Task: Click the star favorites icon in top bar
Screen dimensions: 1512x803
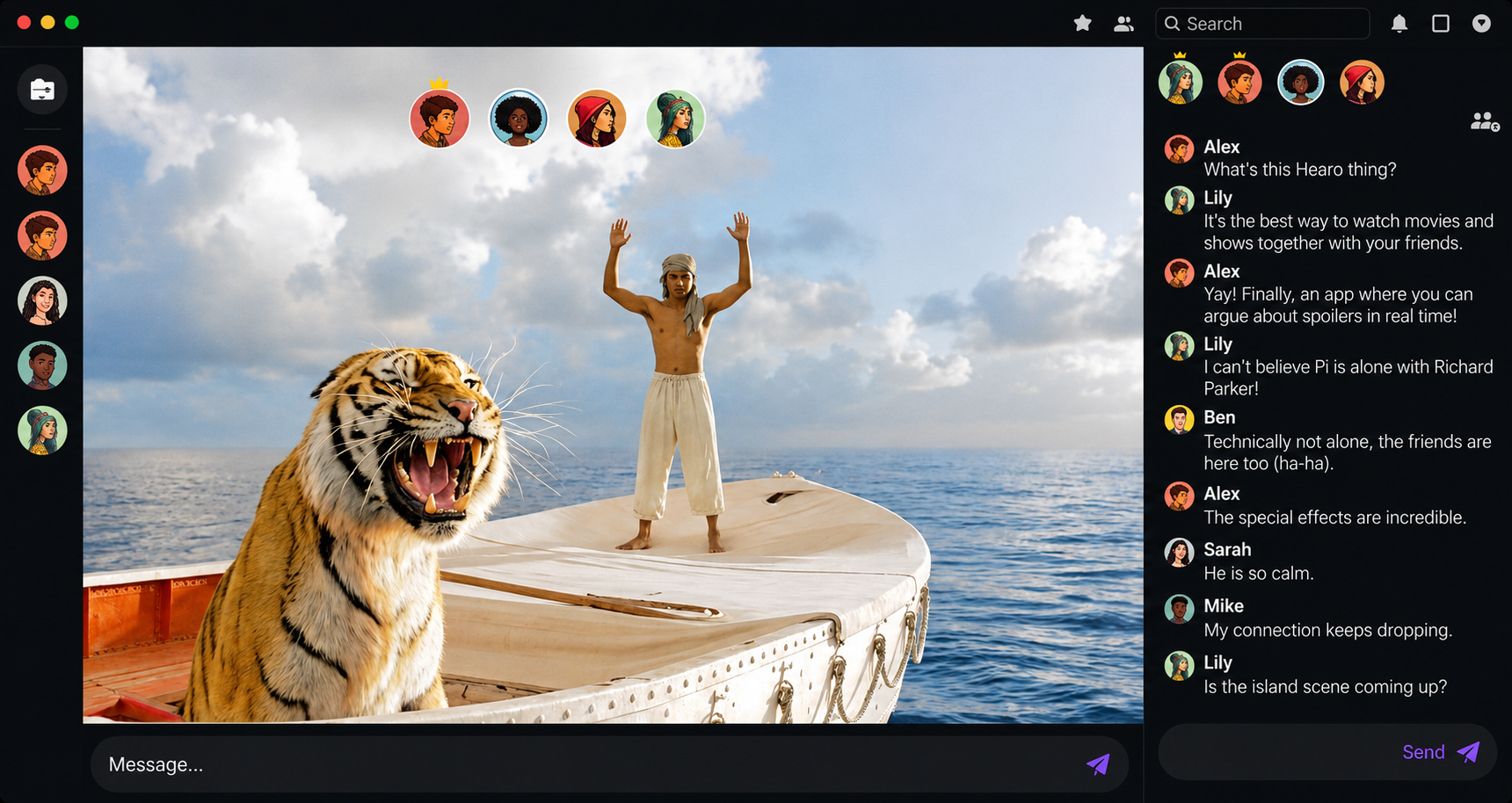Action: click(x=1082, y=24)
